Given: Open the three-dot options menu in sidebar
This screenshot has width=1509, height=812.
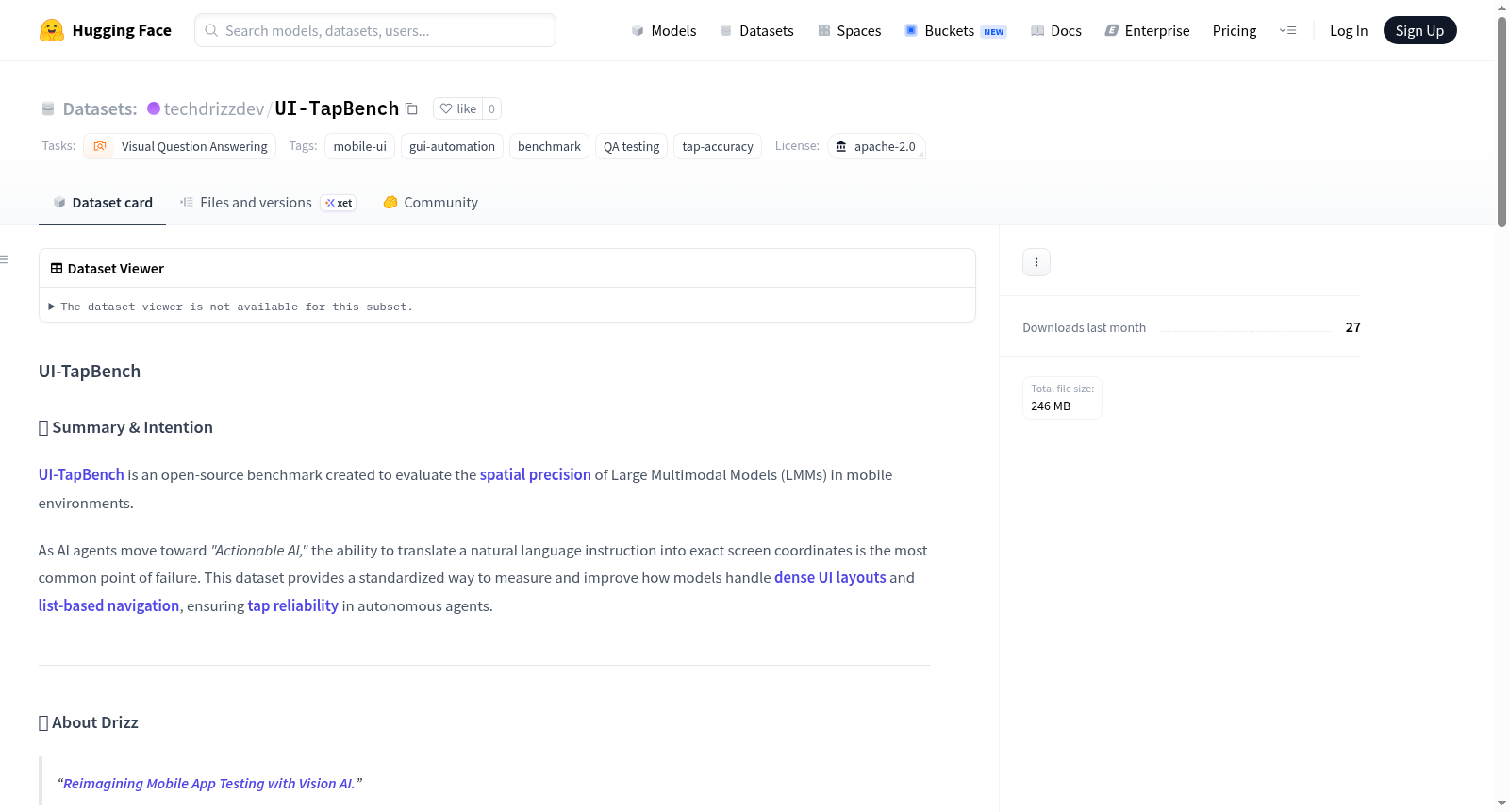Looking at the screenshot, I should [x=1036, y=262].
